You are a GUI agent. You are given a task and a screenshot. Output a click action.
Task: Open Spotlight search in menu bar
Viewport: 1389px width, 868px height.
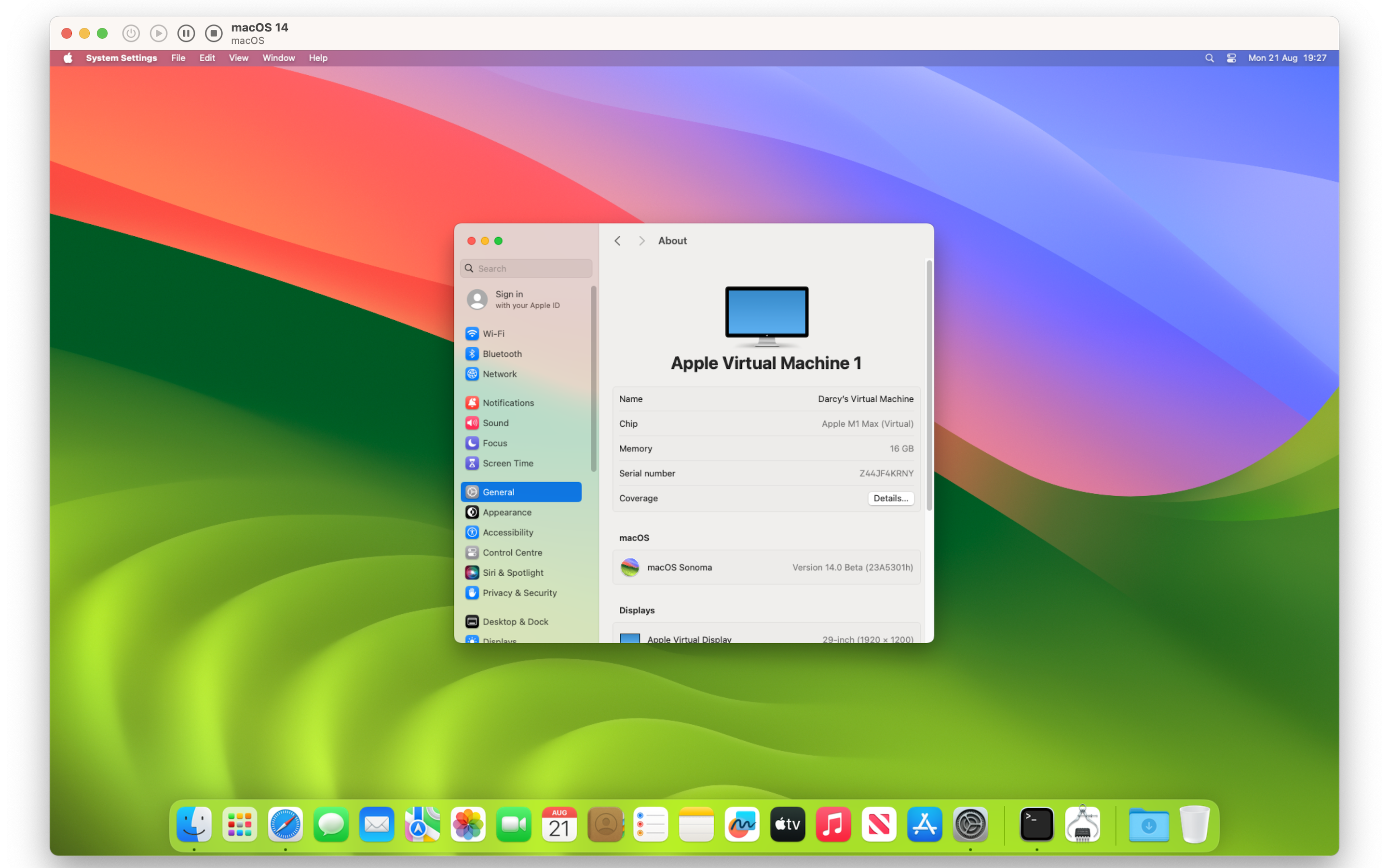pos(1209,58)
